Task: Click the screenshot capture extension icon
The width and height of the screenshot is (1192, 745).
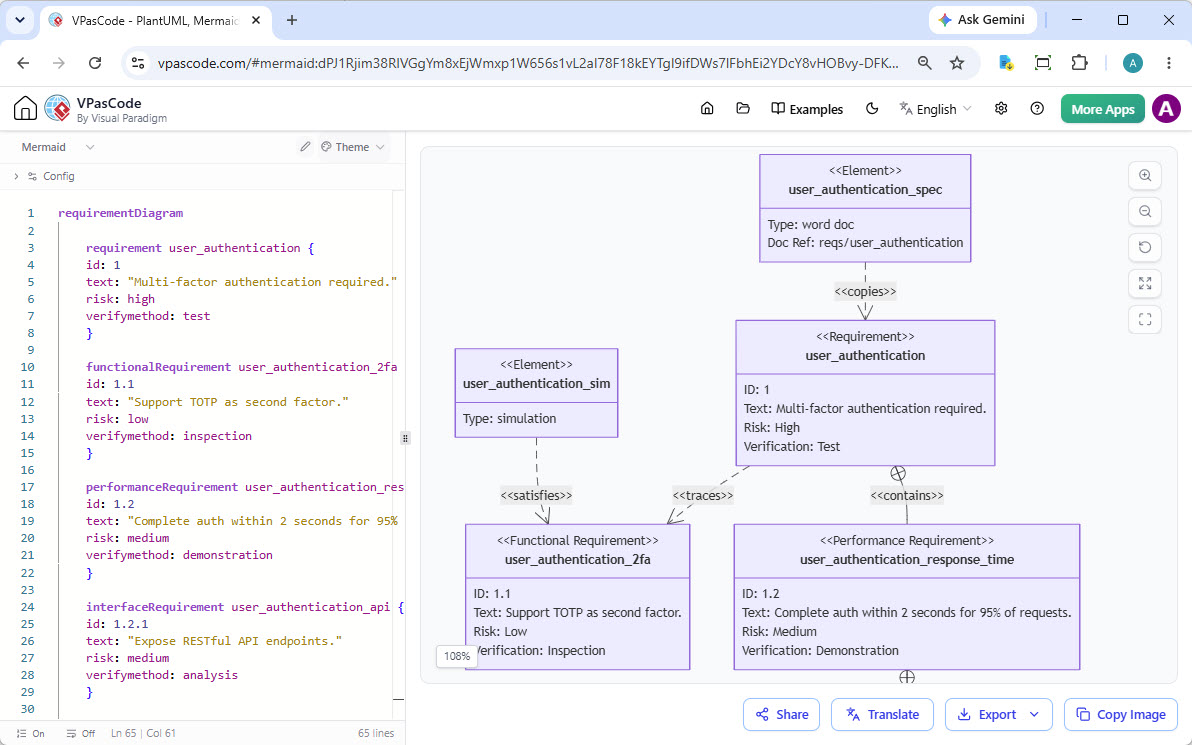Action: tap(1043, 63)
